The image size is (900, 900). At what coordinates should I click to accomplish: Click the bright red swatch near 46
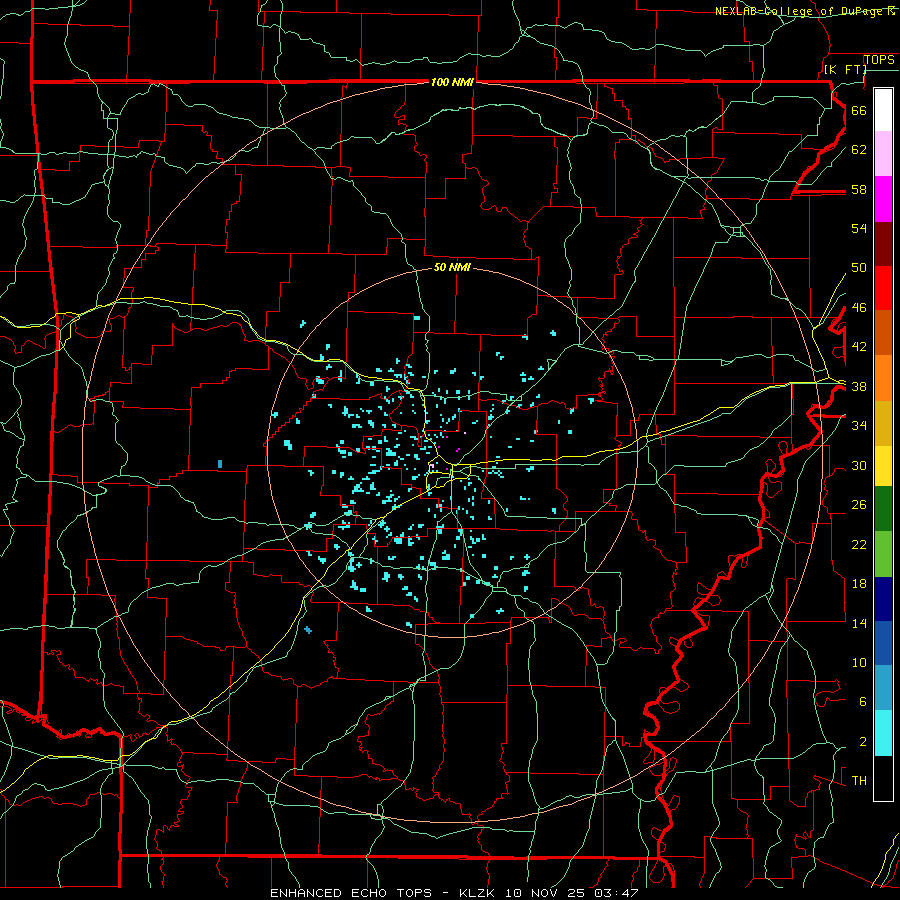click(883, 288)
